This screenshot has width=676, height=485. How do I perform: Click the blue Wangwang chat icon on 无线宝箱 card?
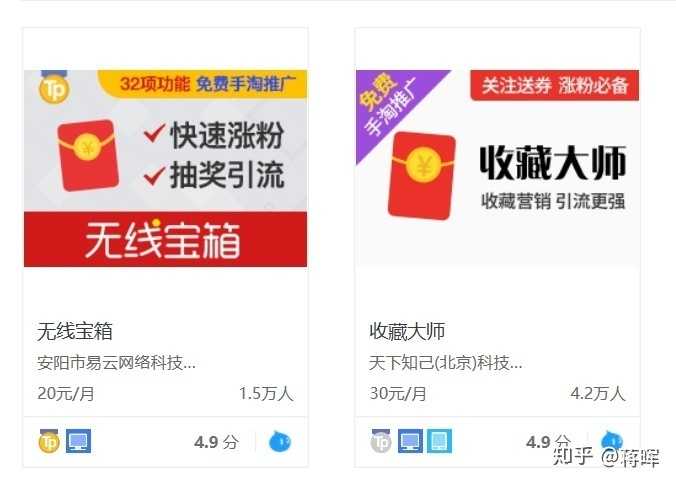click(280, 441)
